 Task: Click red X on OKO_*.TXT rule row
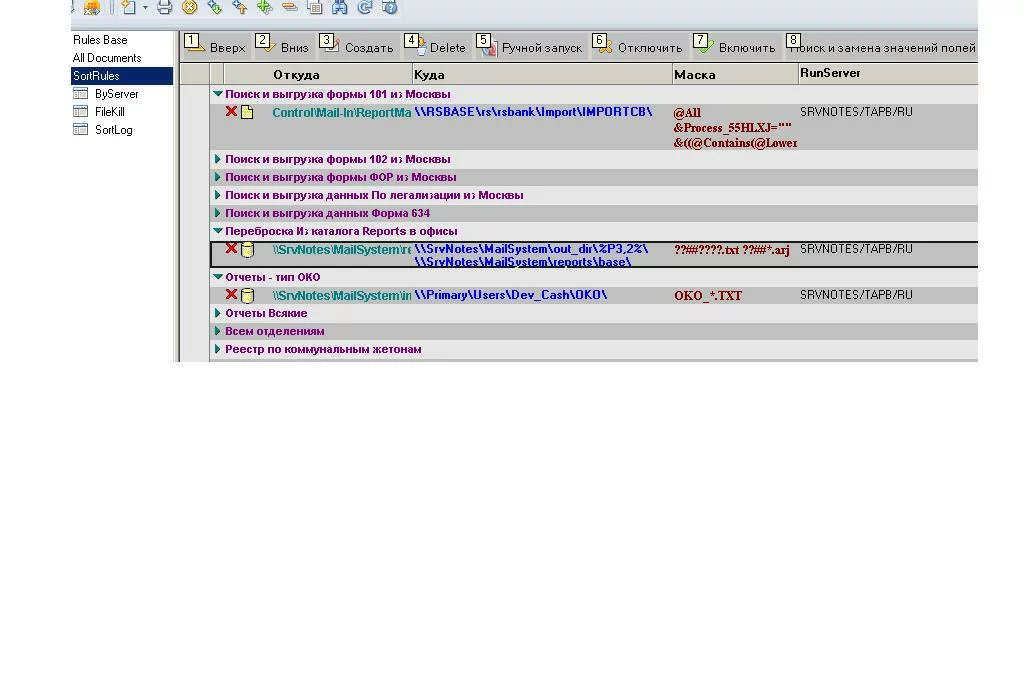[x=231, y=295]
